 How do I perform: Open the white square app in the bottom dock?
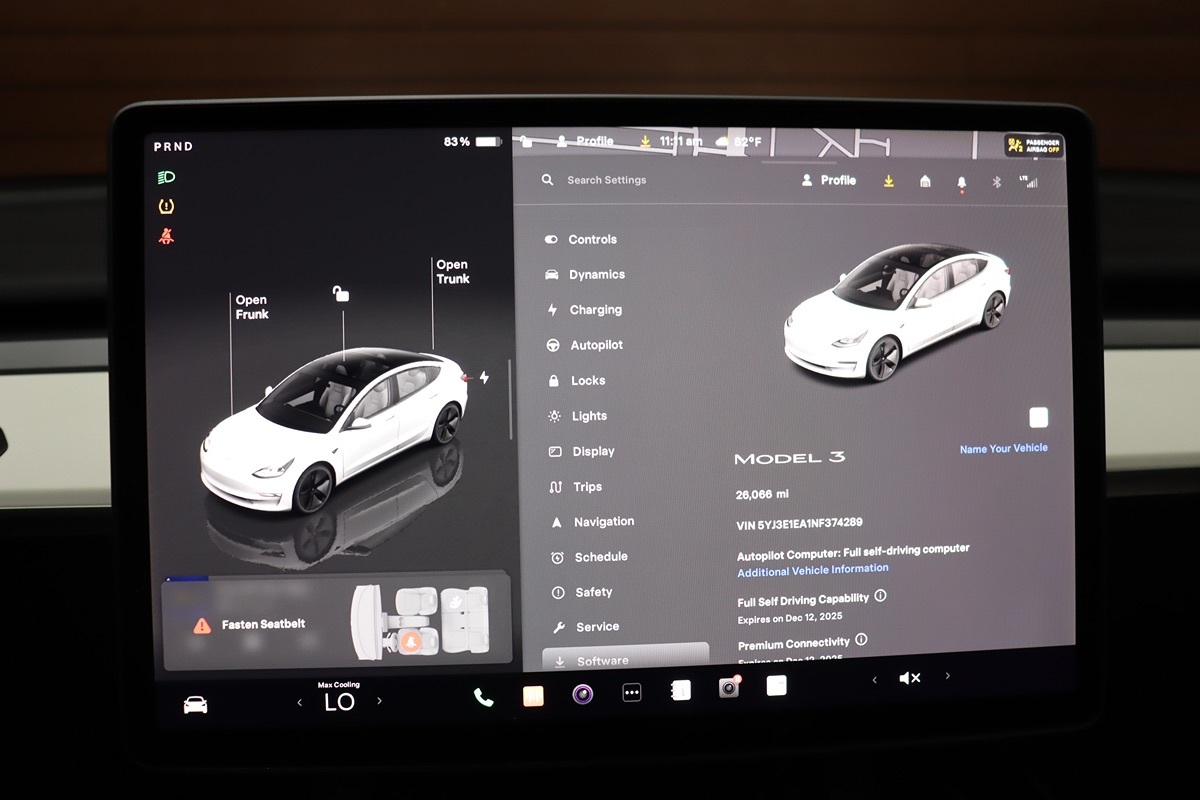tap(776, 685)
